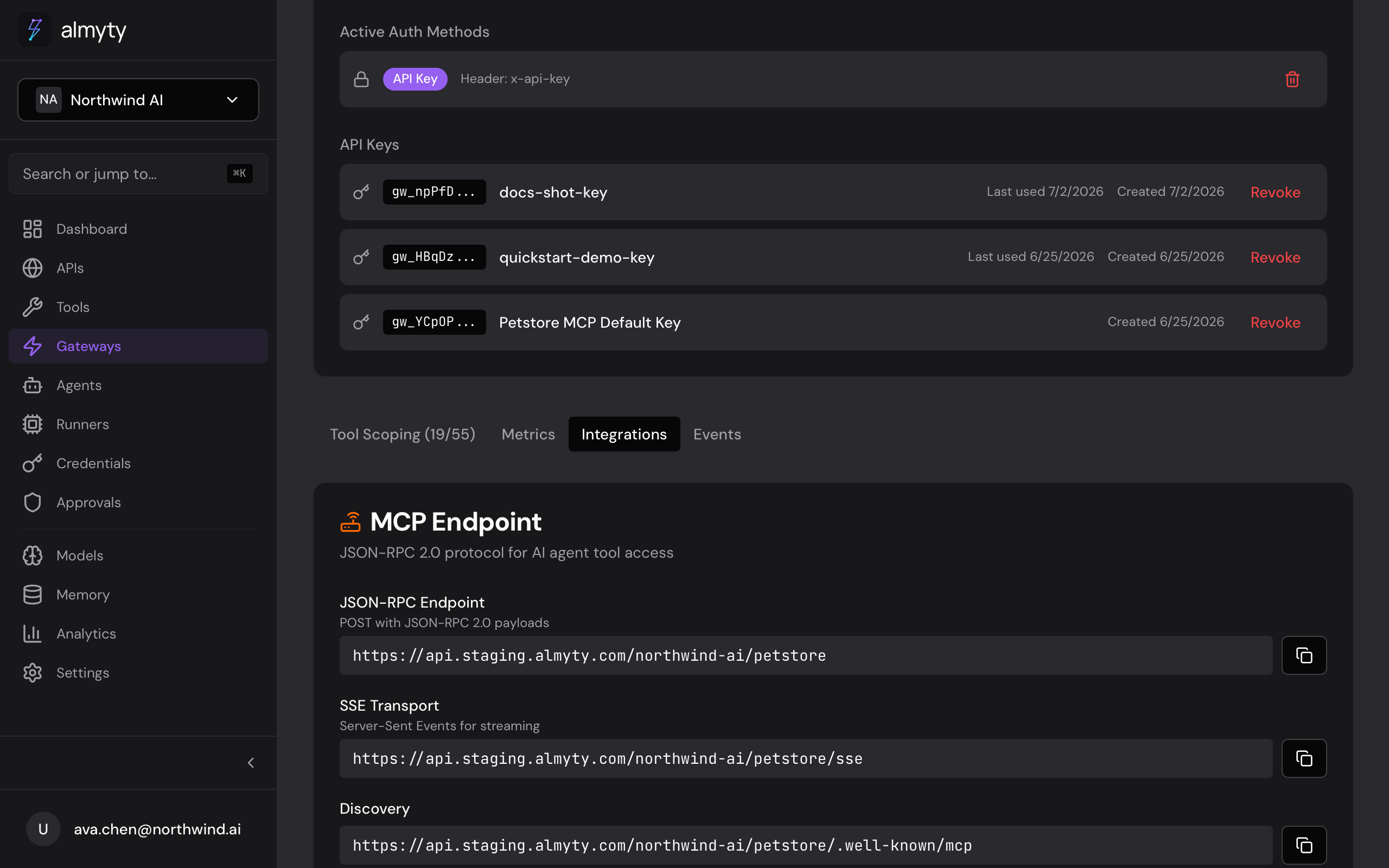Copy the Discovery URL
The width and height of the screenshot is (1389, 868).
coord(1303,845)
